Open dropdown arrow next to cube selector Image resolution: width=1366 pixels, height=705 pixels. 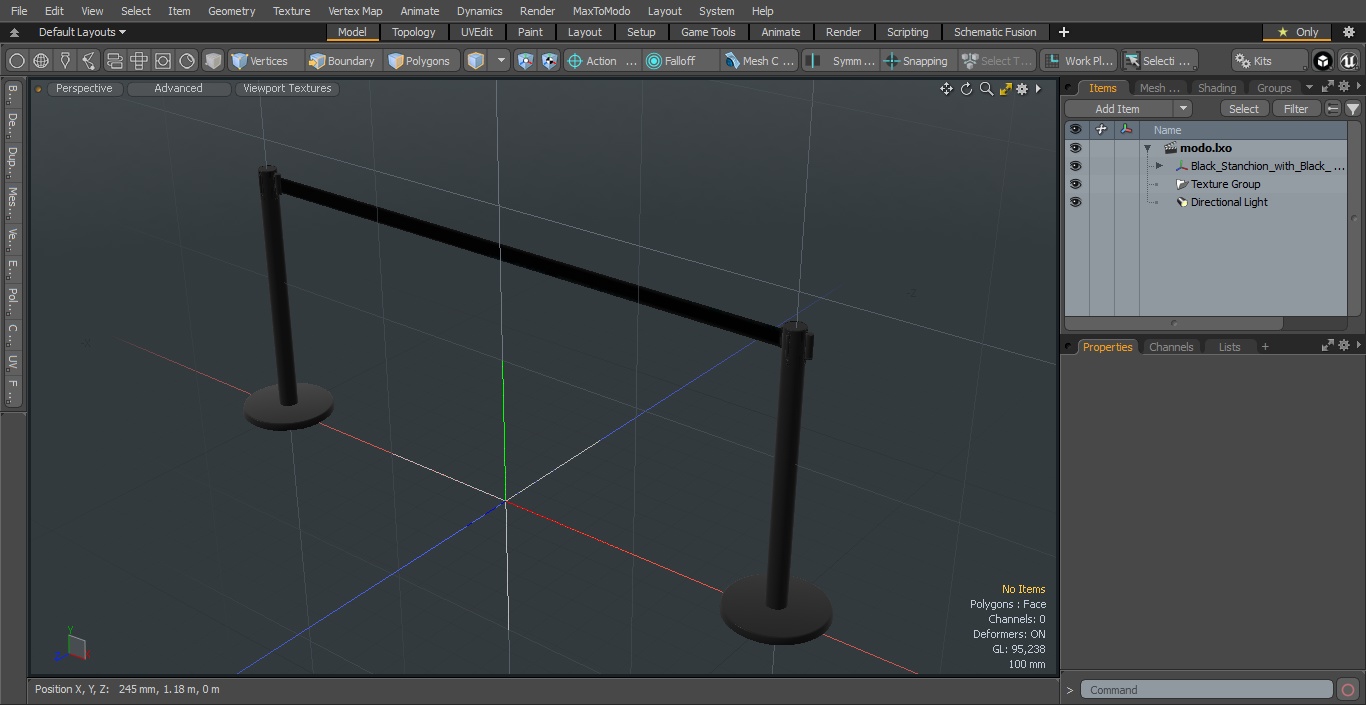pos(501,61)
